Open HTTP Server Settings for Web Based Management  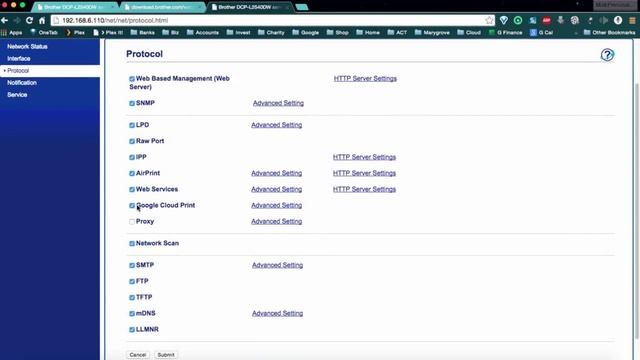click(x=365, y=78)
